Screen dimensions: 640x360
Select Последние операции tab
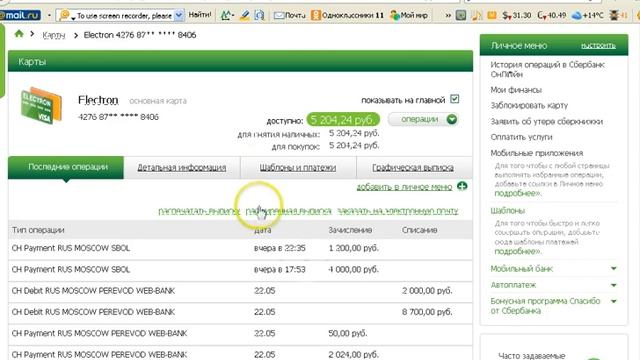point(66,167)
